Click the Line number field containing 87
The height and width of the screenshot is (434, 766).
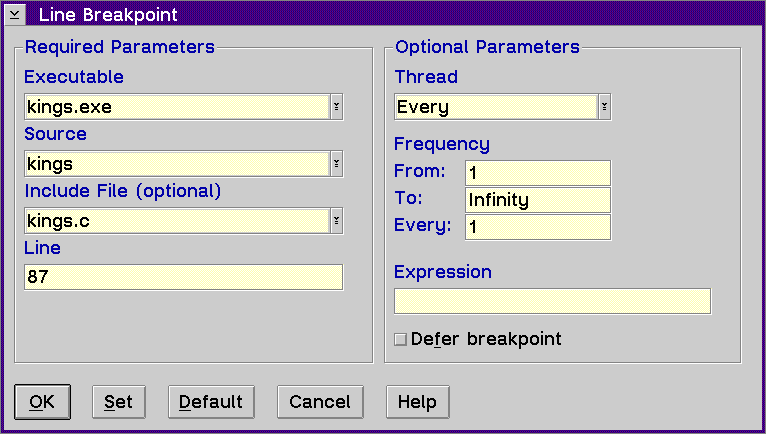pos(184,277)
